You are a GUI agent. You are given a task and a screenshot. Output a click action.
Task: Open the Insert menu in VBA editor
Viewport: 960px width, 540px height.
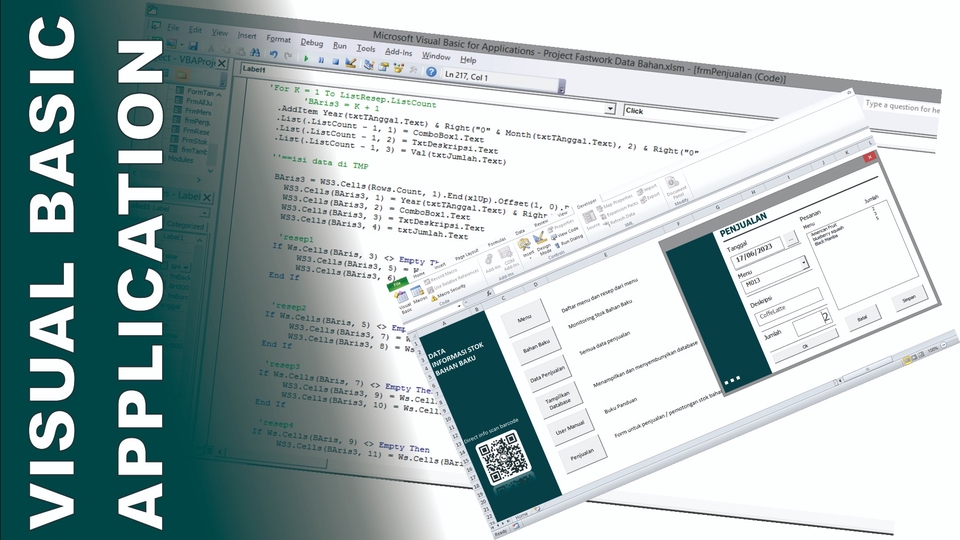247,36
